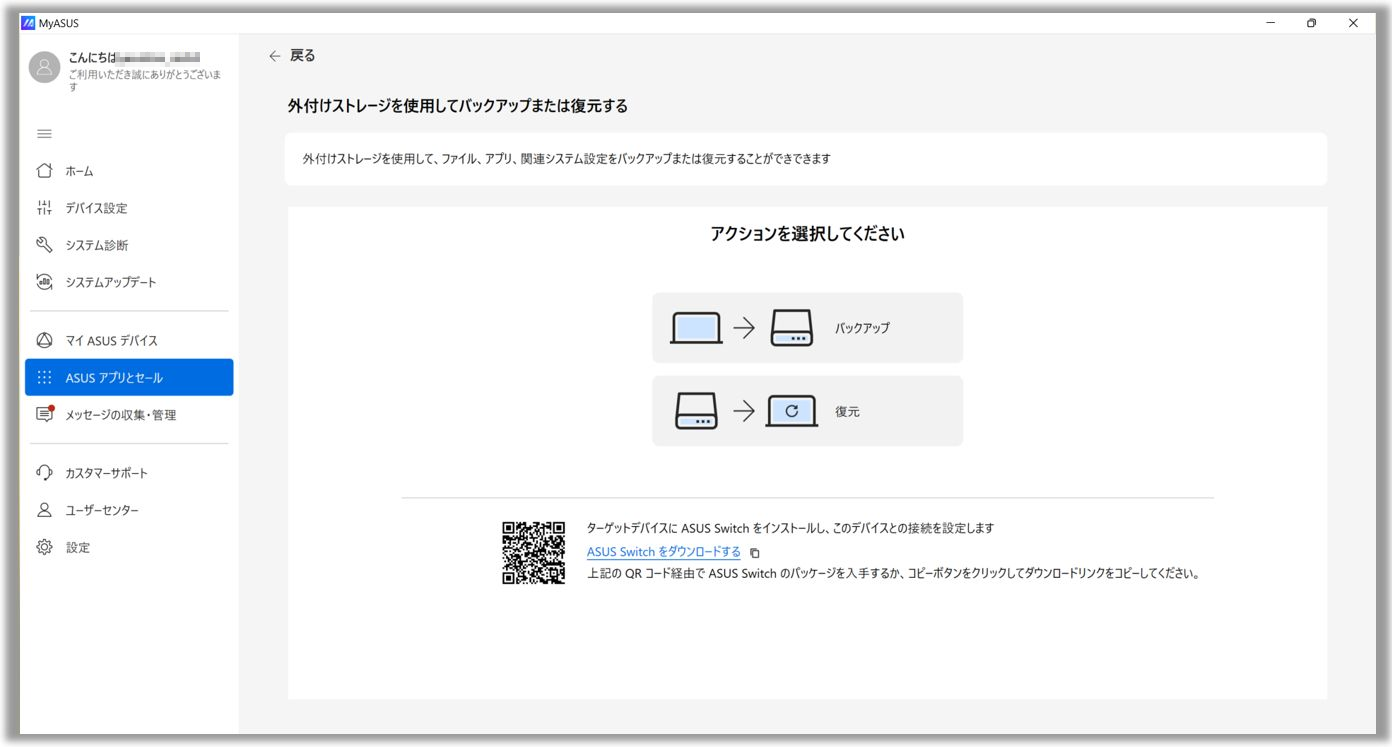The image size is (1392, 747).
Task: Click the back arrow beside 戻る
Action: pyautogui.click(x=275, y=56)
